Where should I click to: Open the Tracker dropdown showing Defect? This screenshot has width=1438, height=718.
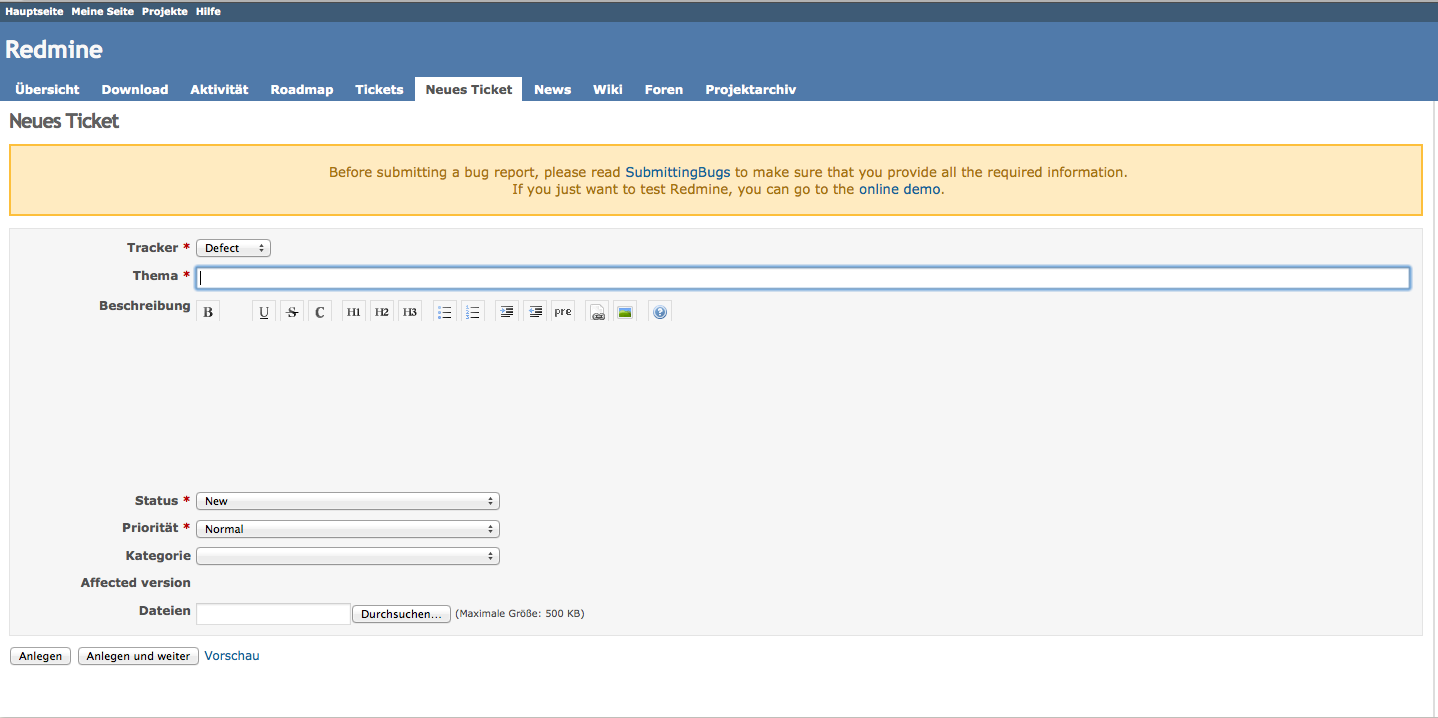(x=233, y=248)
